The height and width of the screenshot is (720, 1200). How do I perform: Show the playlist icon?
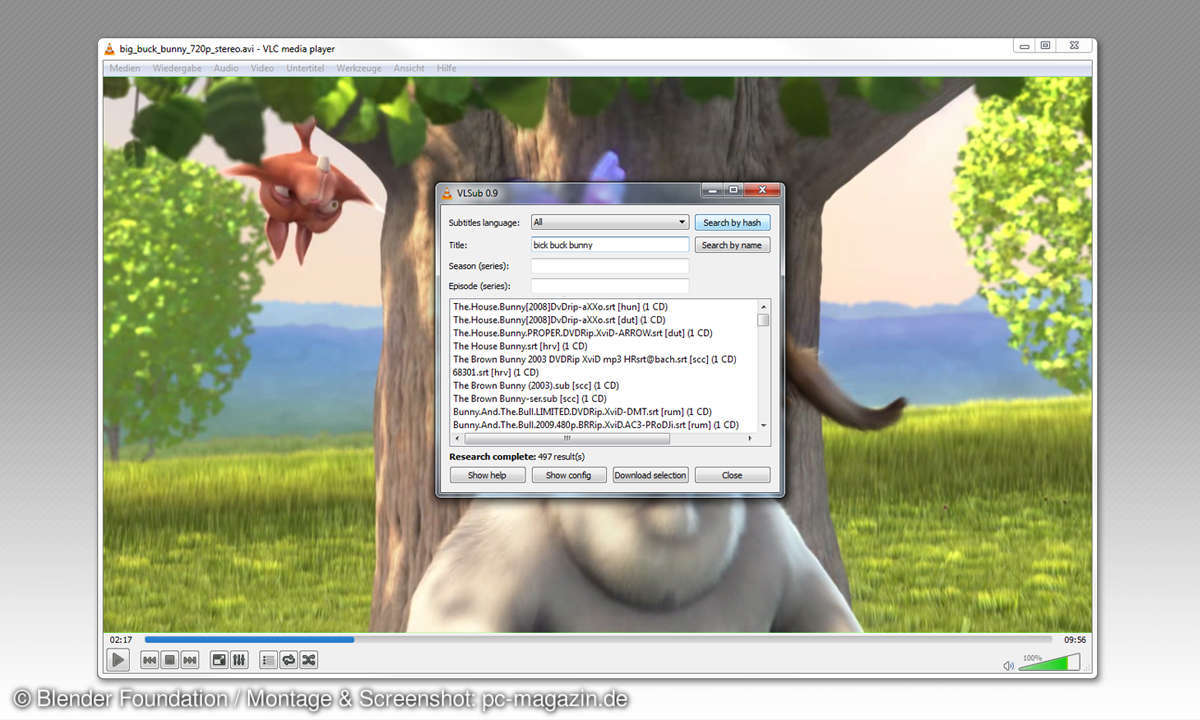(x=268, y=660)
